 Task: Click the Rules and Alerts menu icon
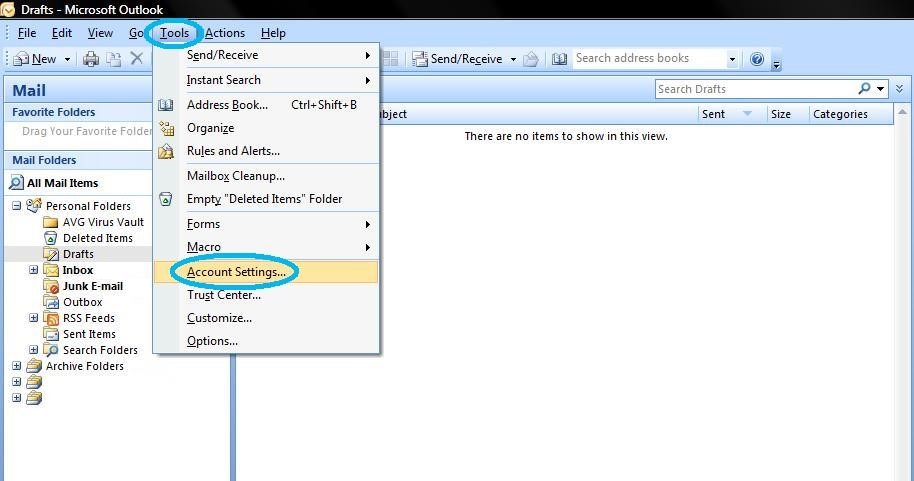[166, 151]
